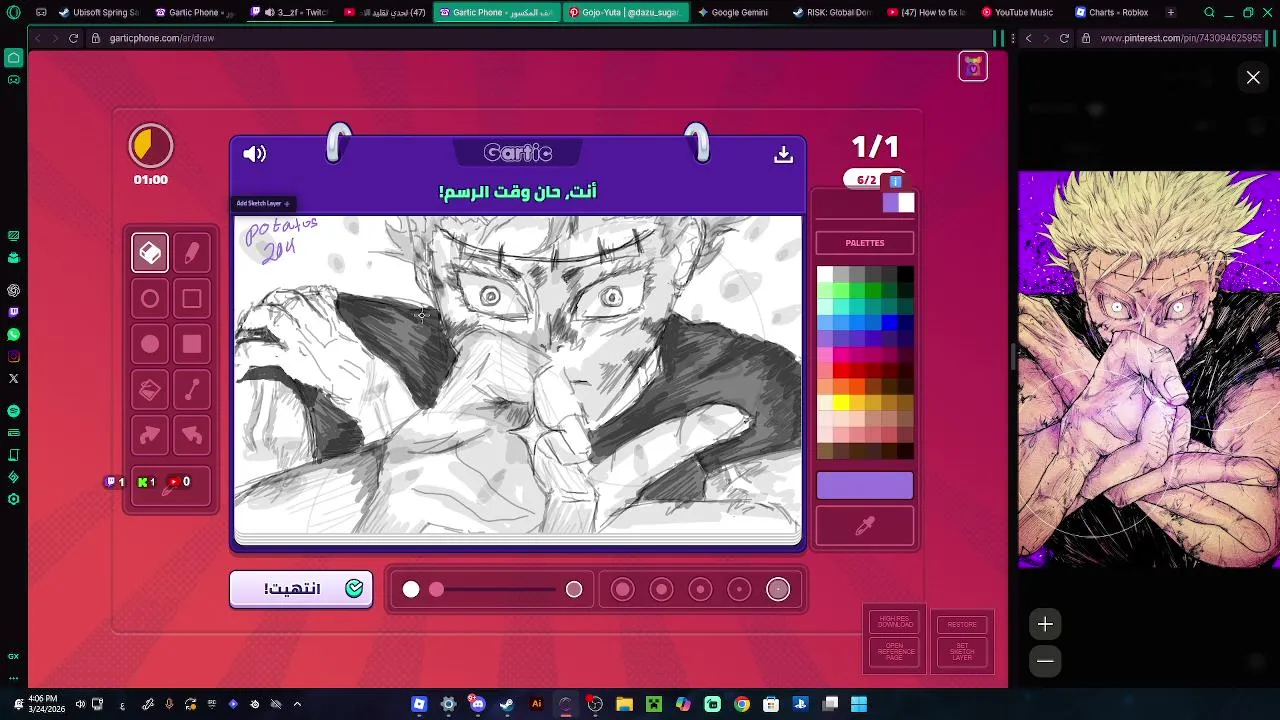Switch to the RISK: Global Domination tab
Screen dimensions: 1280x720
[x=831, y=12]
